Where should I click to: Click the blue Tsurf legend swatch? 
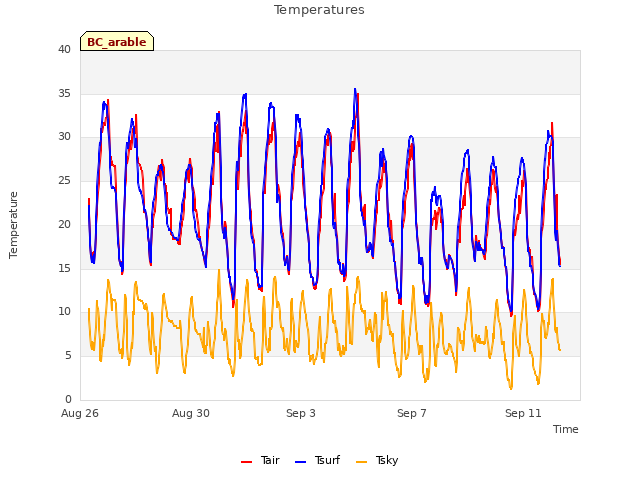pyautogui.click(x=300, y=462)
